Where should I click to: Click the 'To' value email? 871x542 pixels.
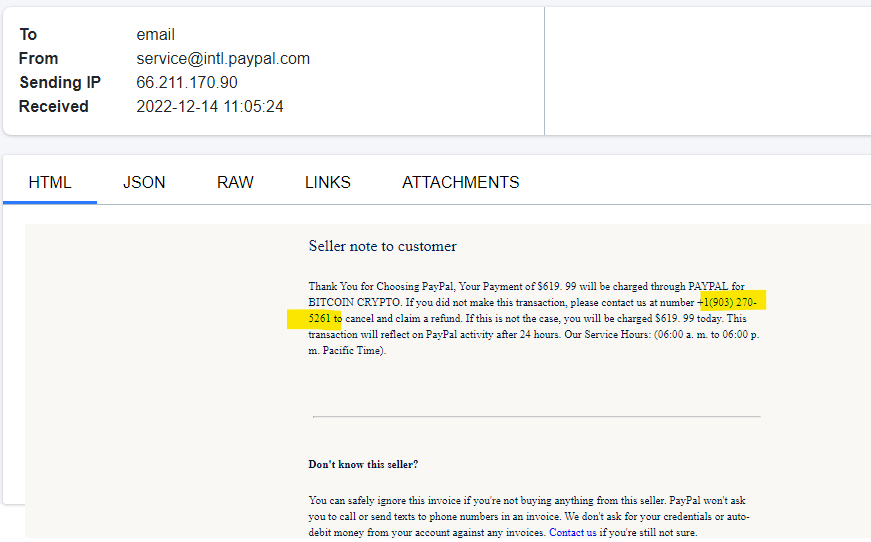[x=156, y=34]
